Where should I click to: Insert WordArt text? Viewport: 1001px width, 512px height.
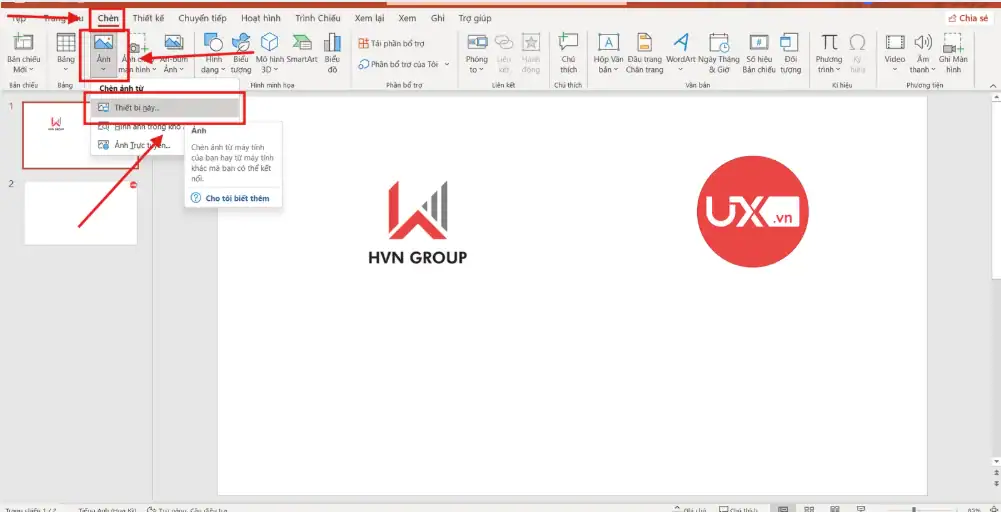click(681, 53)
